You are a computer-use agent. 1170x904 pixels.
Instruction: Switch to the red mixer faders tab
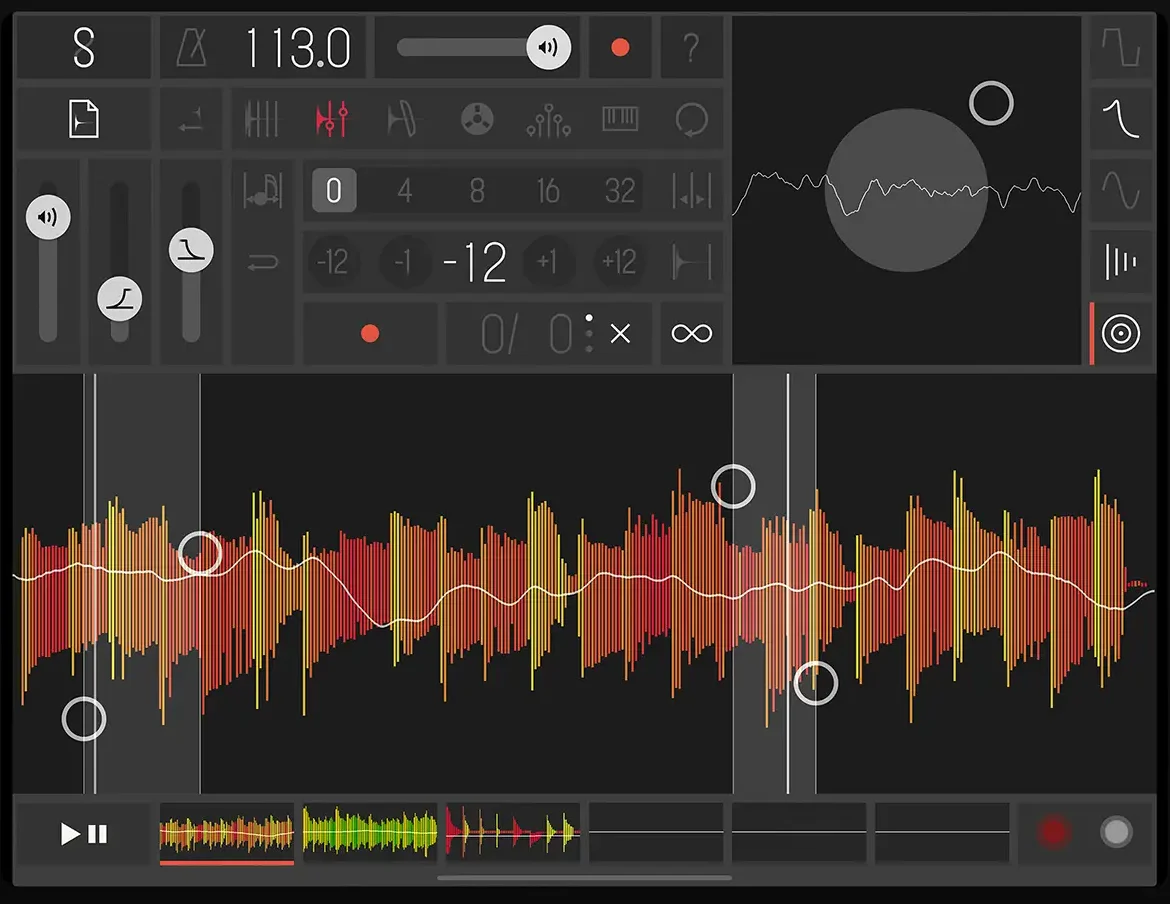point(332,119)
